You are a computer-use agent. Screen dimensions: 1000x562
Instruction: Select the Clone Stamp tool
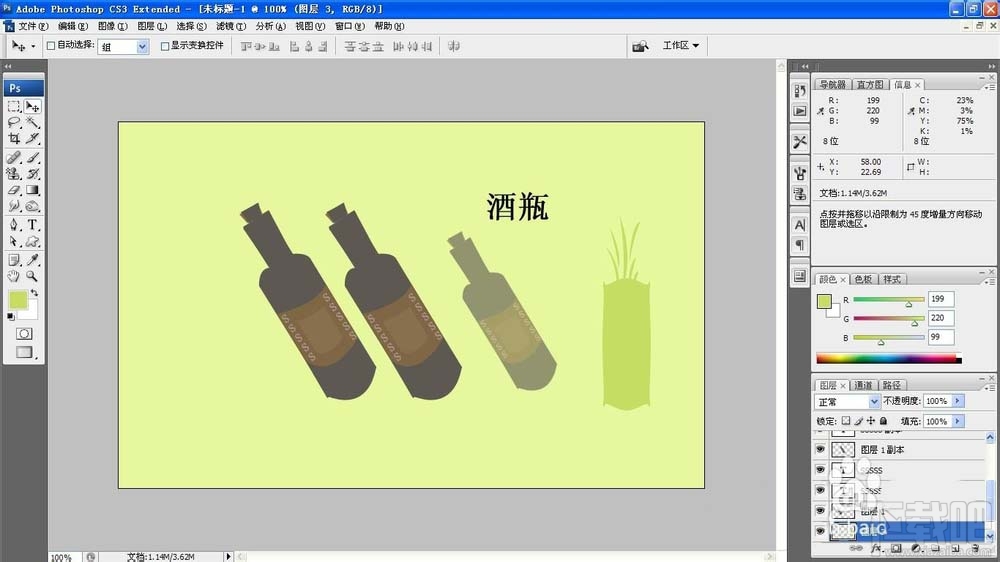(14, 174)
